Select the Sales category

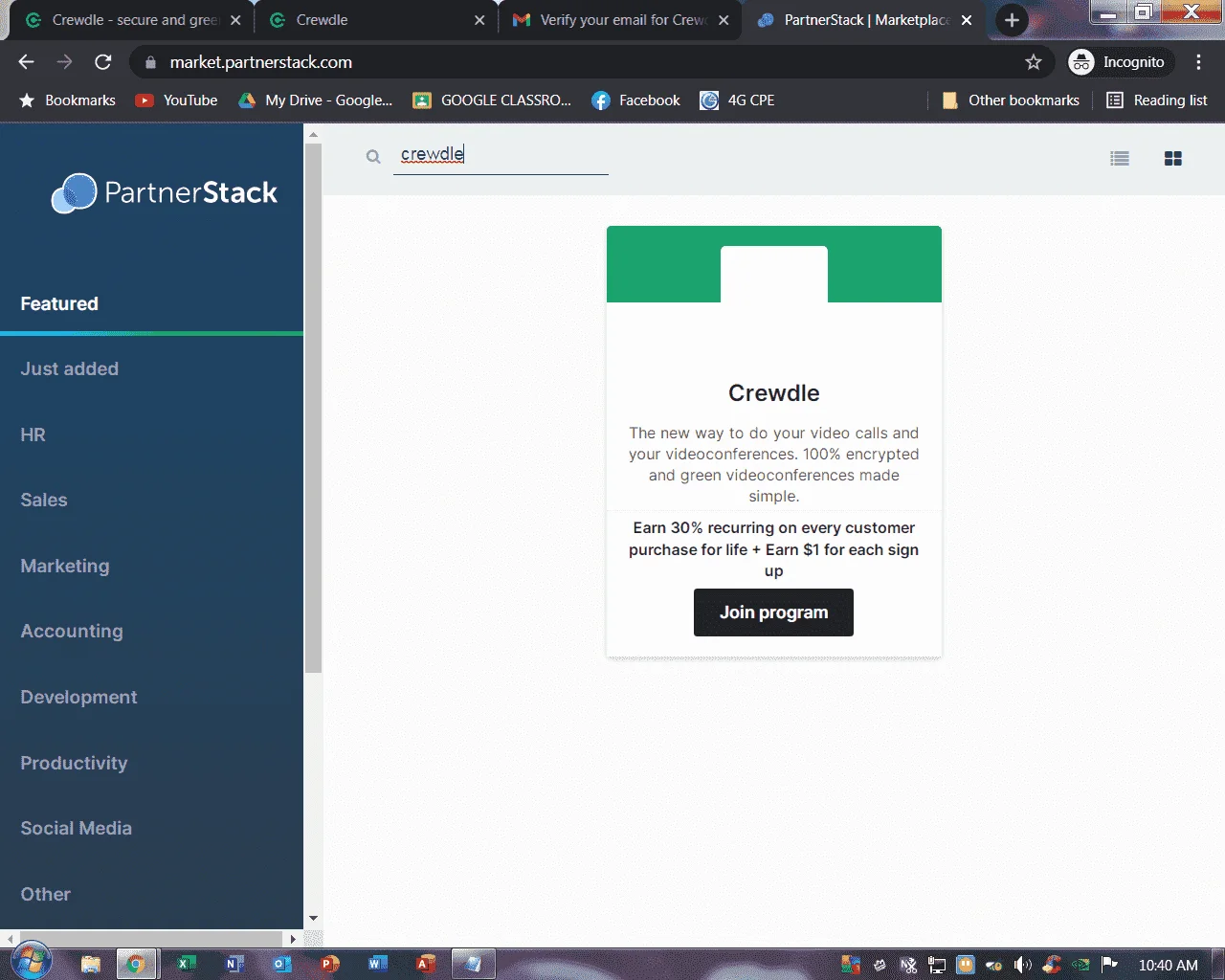(44, 501)
